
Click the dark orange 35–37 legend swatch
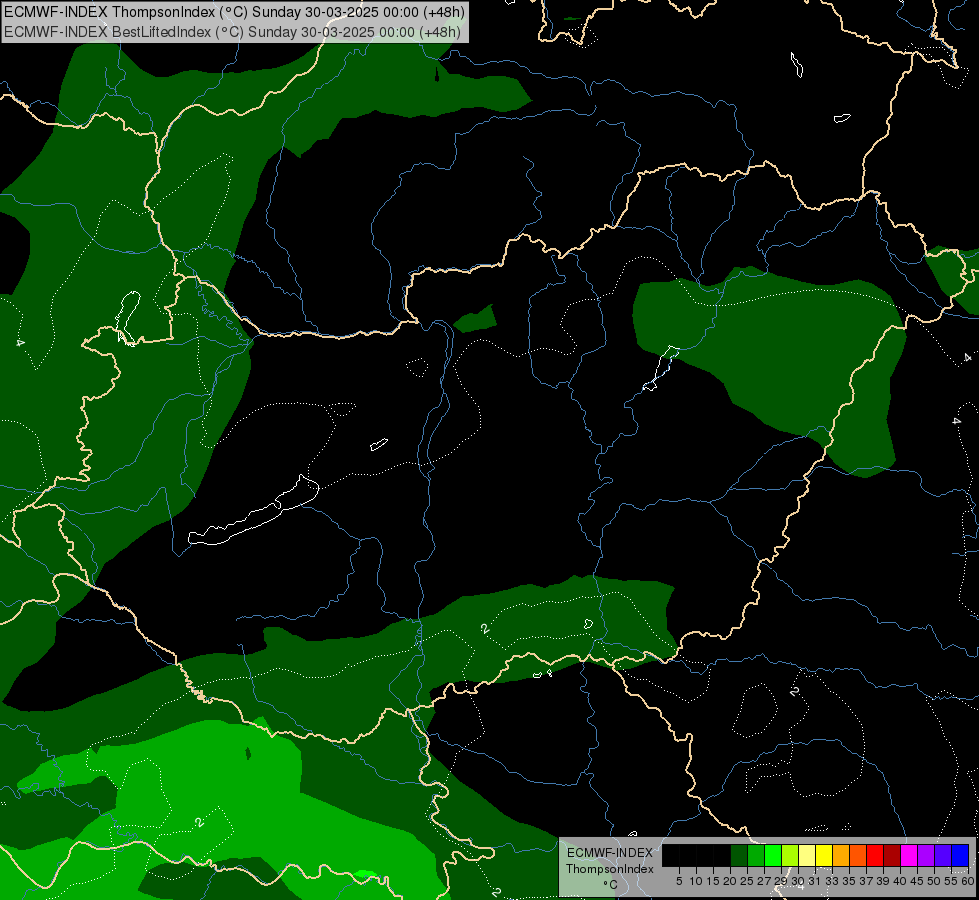pyautogui.click(x=858, y=855)
